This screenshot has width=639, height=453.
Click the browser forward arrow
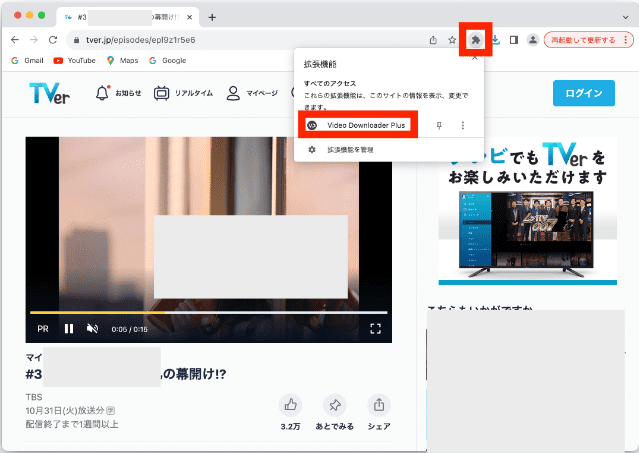point(34,40)
